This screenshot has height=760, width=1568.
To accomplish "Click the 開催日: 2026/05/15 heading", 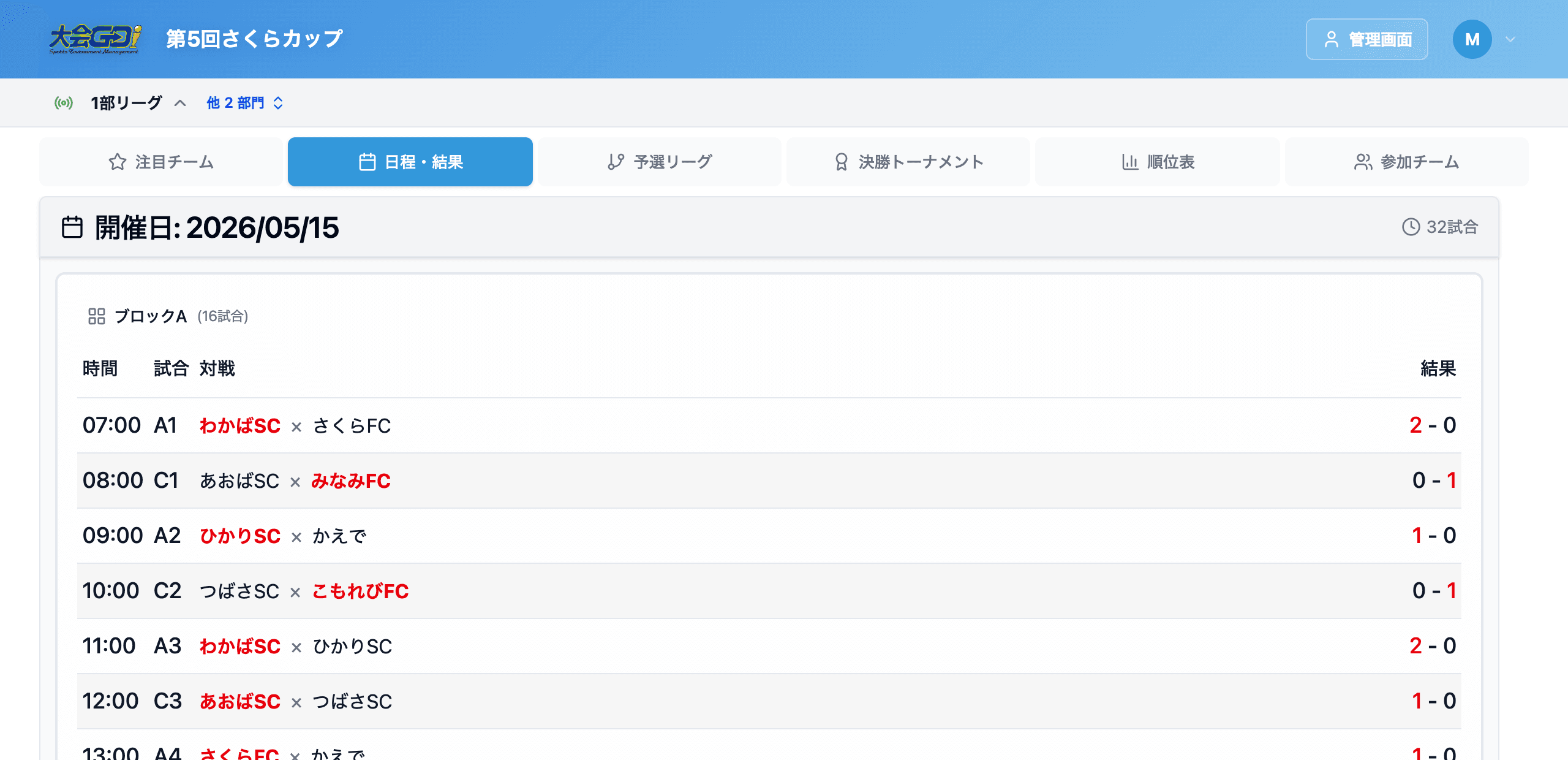I will coord(216,228).
